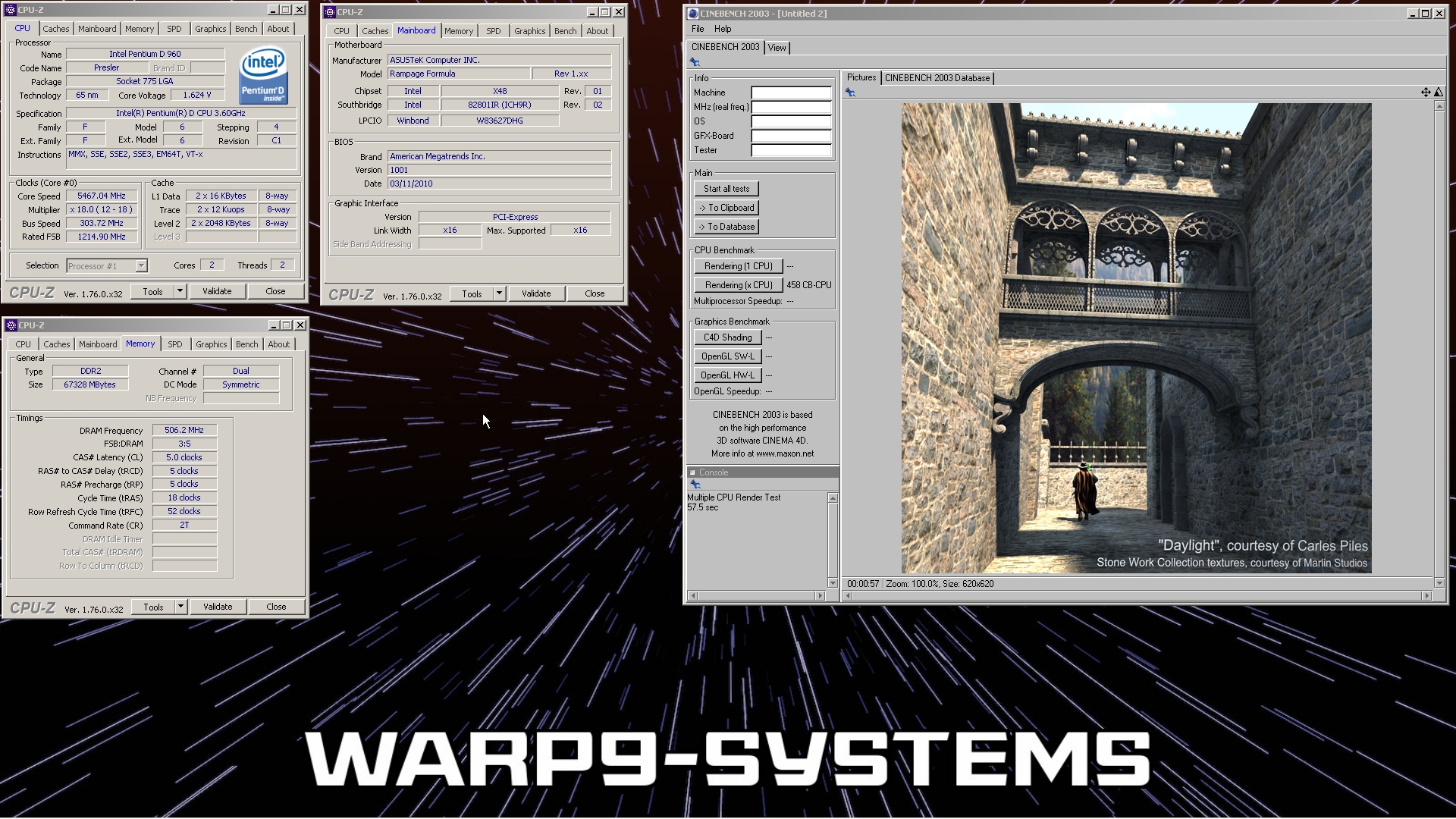
Task: Switch to Caches tab in CPU-Z CPU window
Action: tap(56, 29)
